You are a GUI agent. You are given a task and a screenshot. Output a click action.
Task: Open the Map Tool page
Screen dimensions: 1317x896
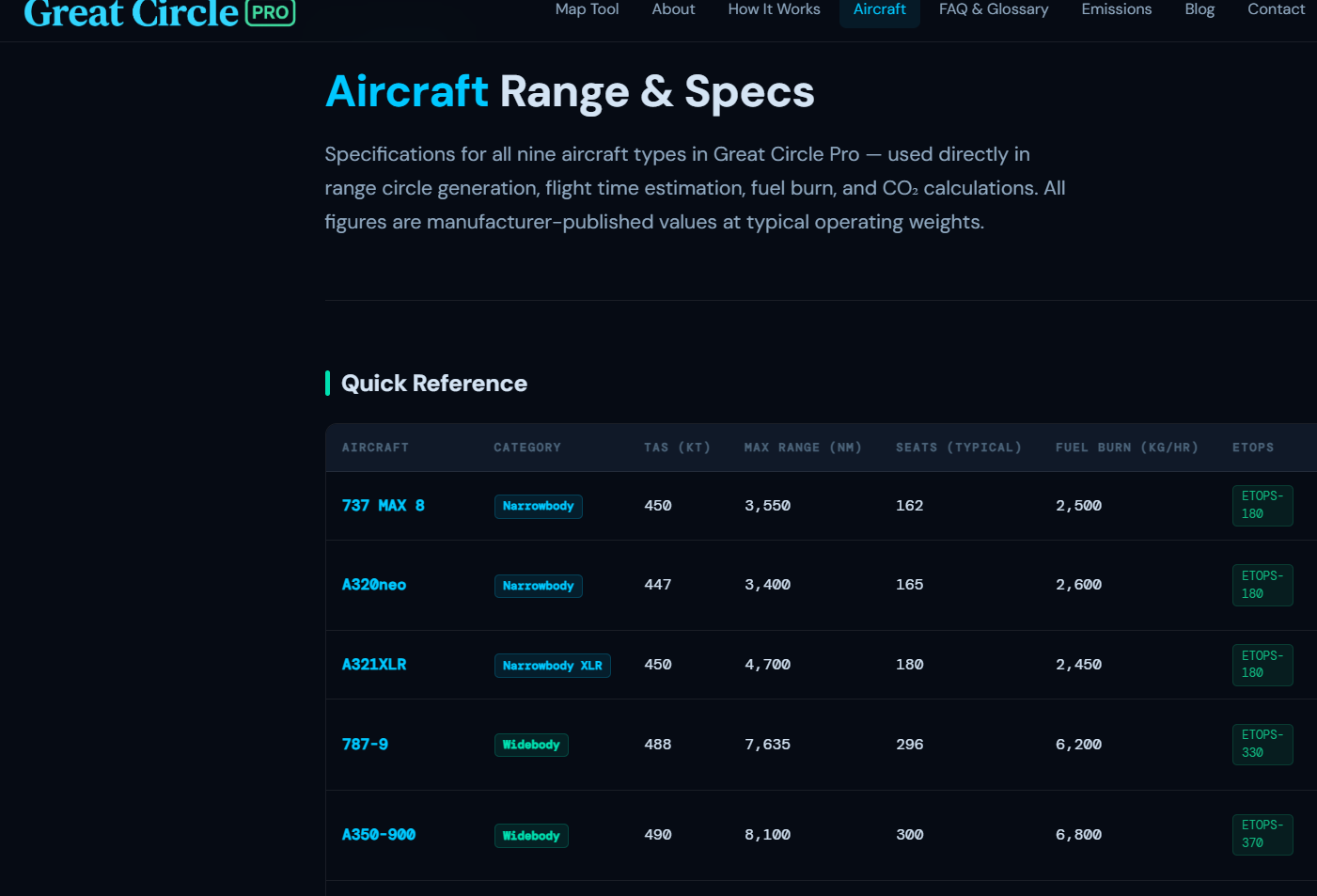pos(587,9)
